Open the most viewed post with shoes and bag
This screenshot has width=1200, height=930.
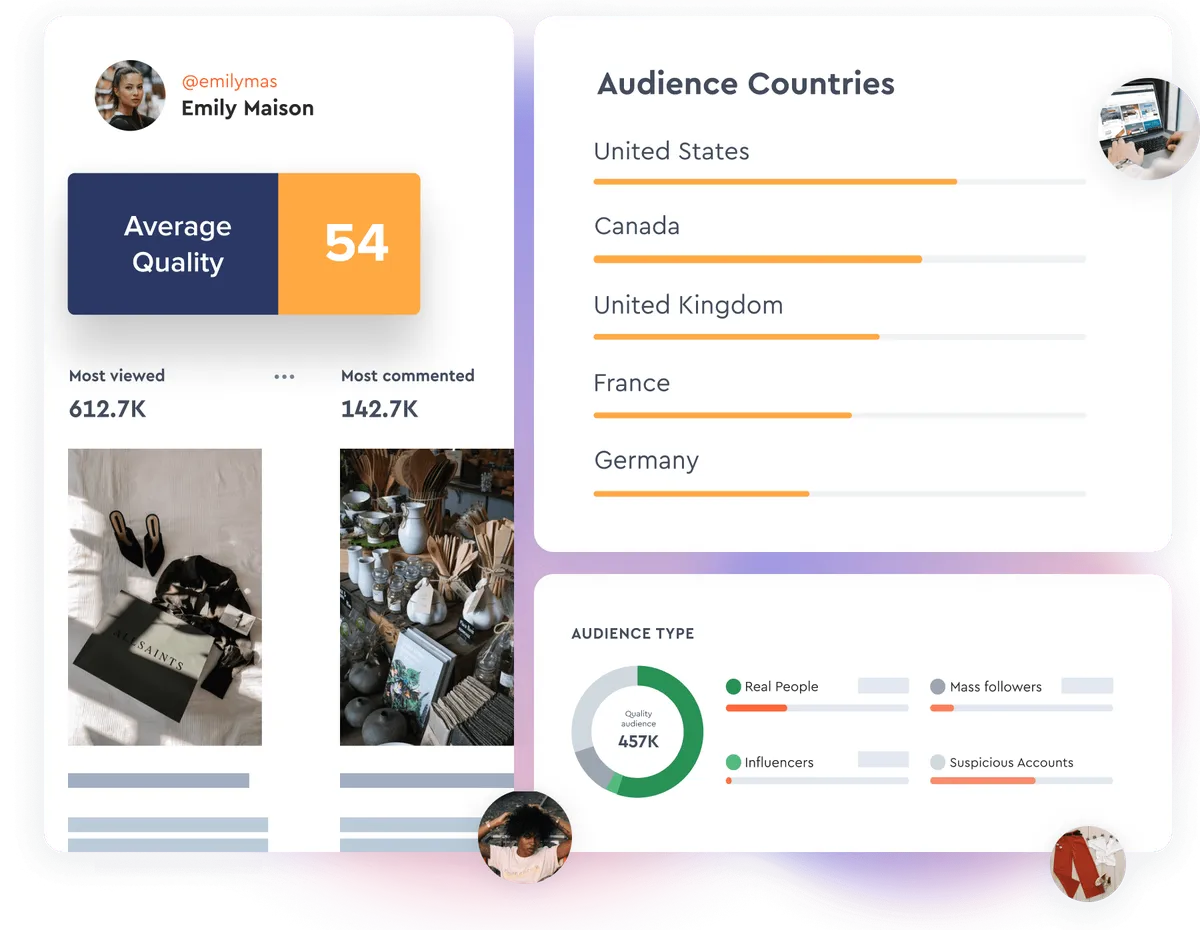click(x=165, y=597)
